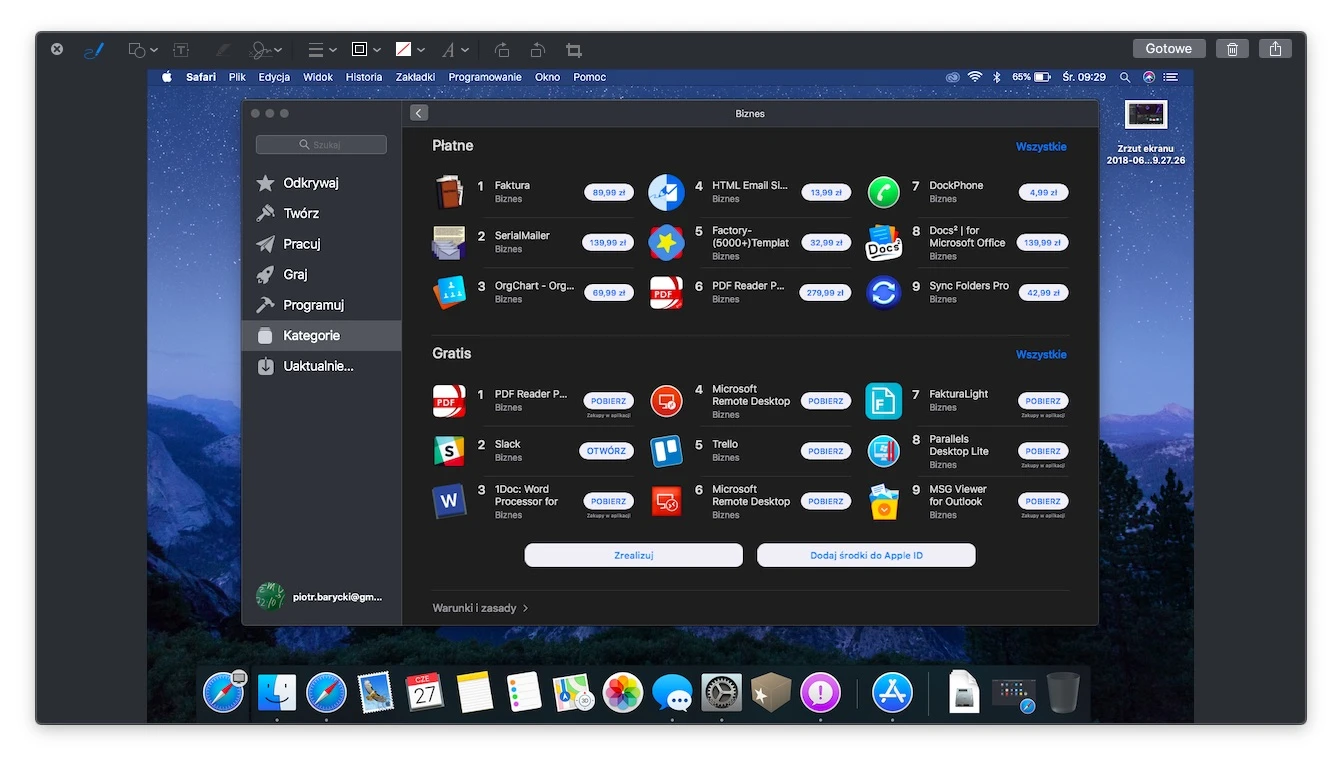Open Odkrywaj in the sidebar

321,183
